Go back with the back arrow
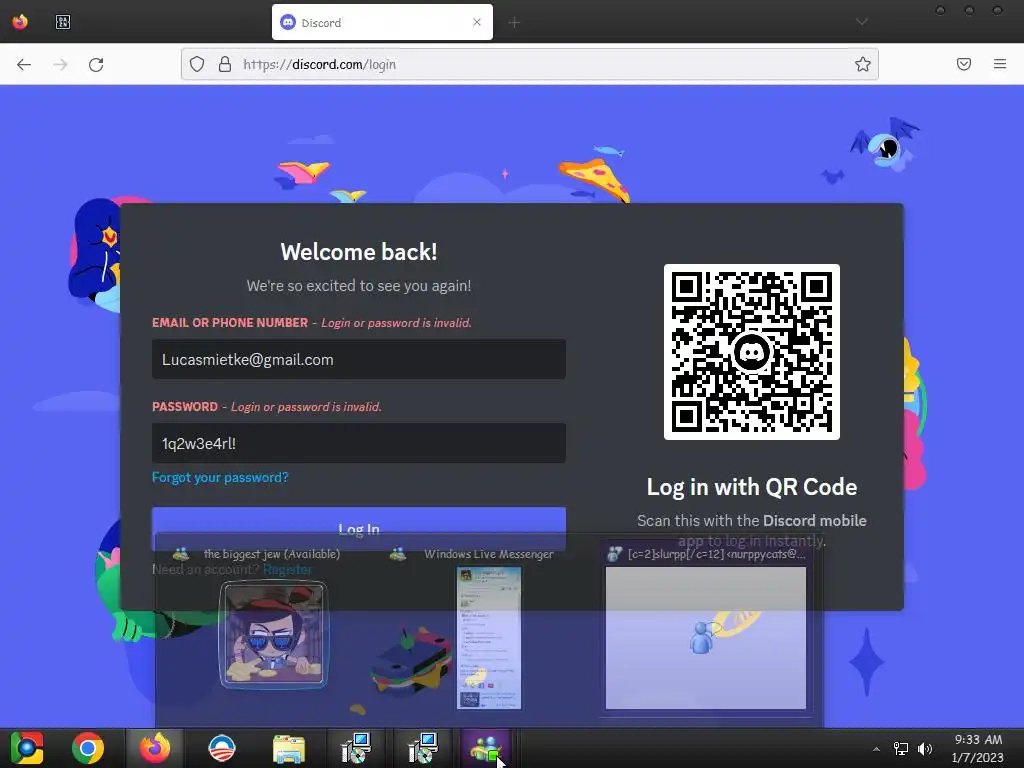Viewport: 1024px width, 768px height. pos(24,65)
